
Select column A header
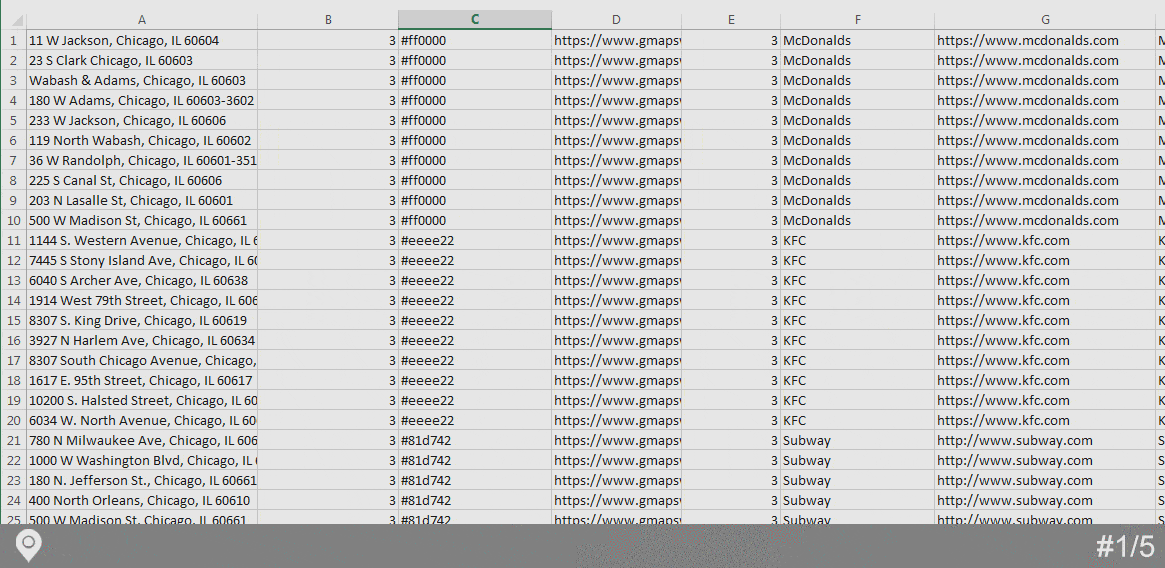pyautogui.click(x=142, y=20)
